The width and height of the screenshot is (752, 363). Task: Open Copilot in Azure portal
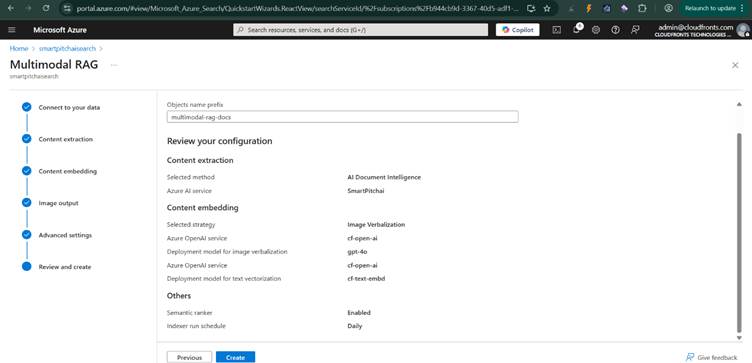pyautogui.click(x=517, y=30)
